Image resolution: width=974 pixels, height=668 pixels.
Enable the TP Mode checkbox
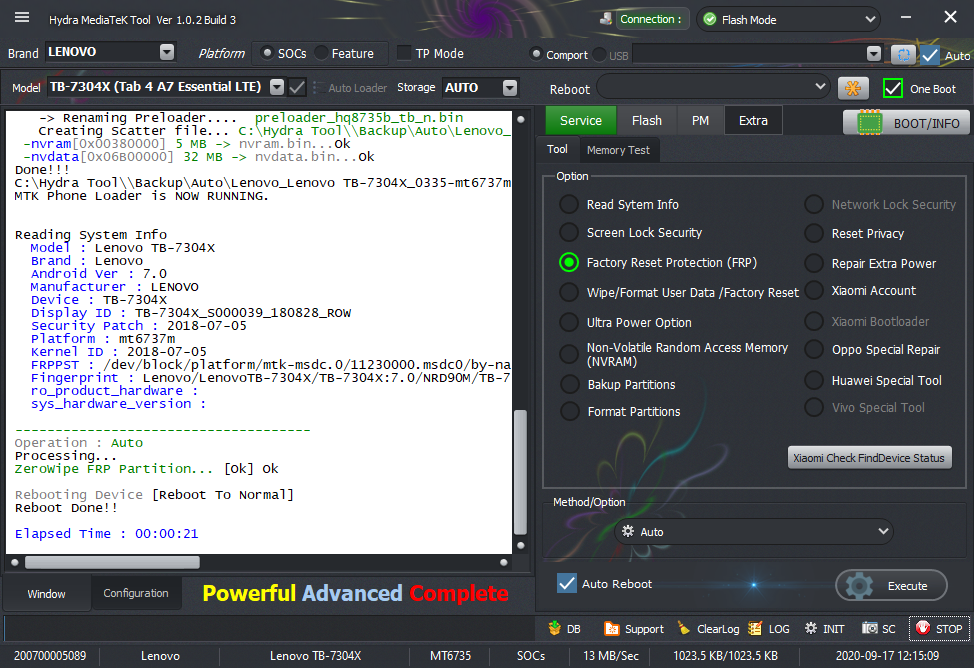coord(404,53)
